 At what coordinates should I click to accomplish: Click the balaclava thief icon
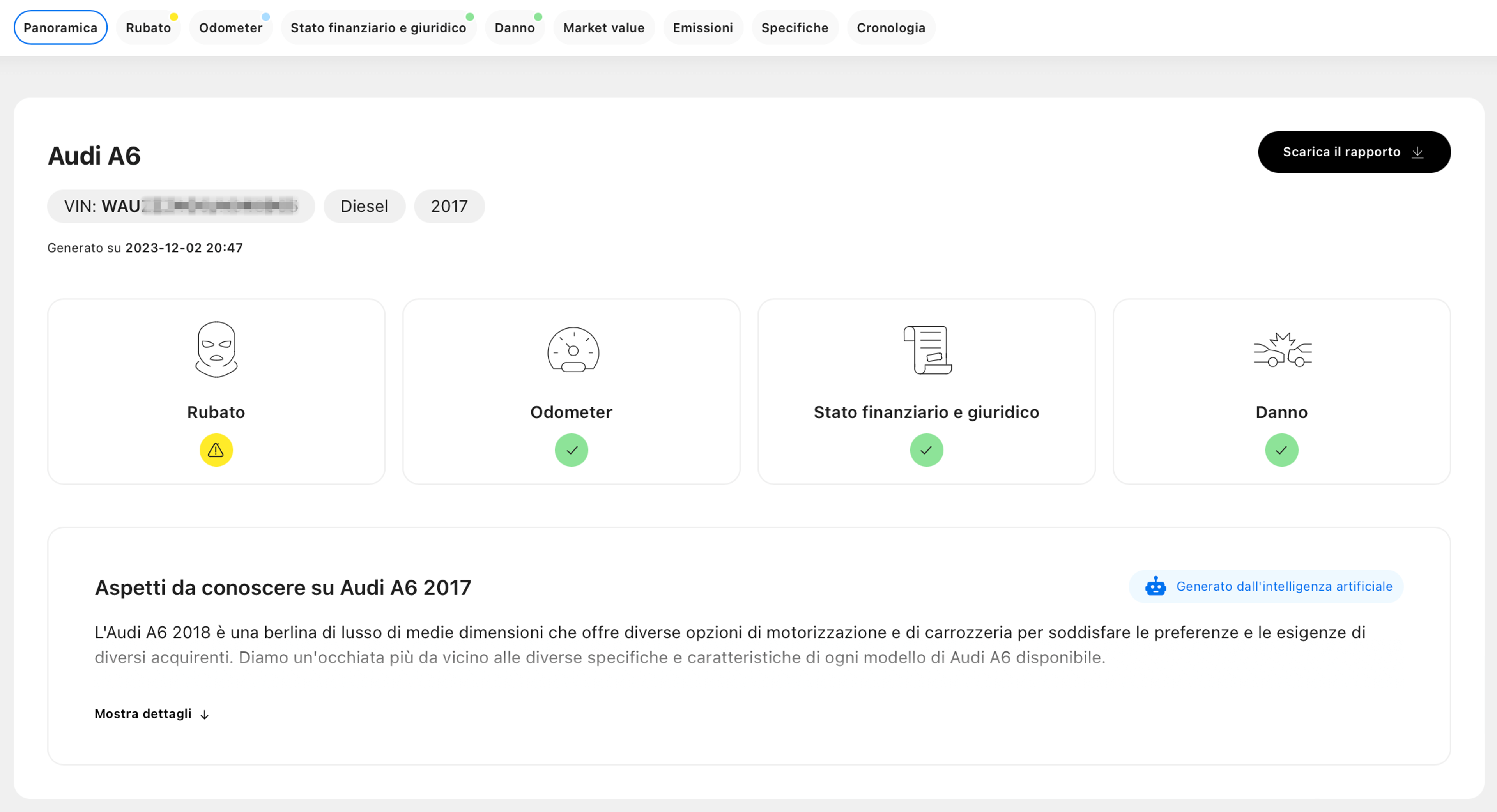coord(216,349)
